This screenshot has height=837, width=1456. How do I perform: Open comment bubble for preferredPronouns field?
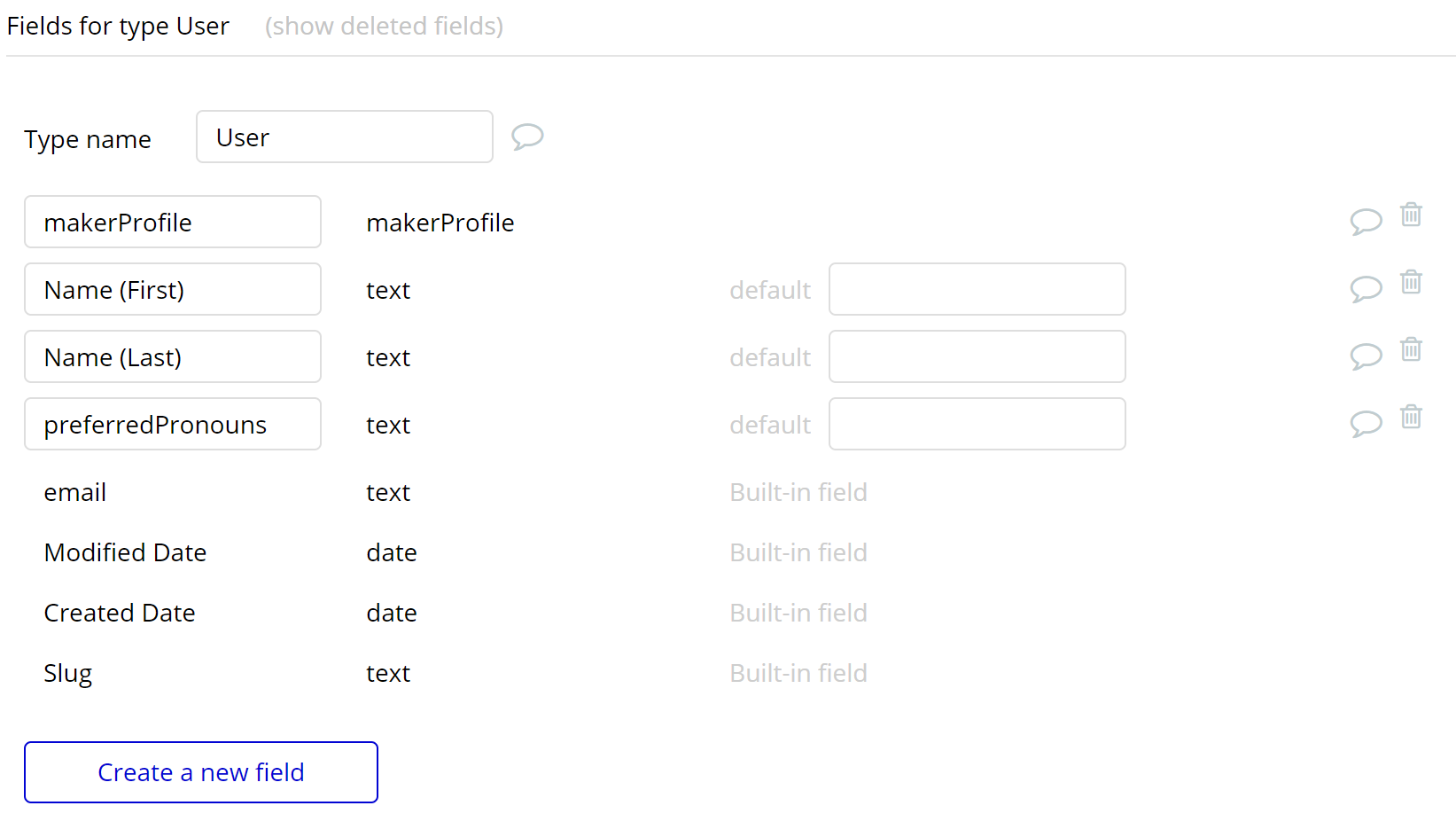pos(1366,424)
